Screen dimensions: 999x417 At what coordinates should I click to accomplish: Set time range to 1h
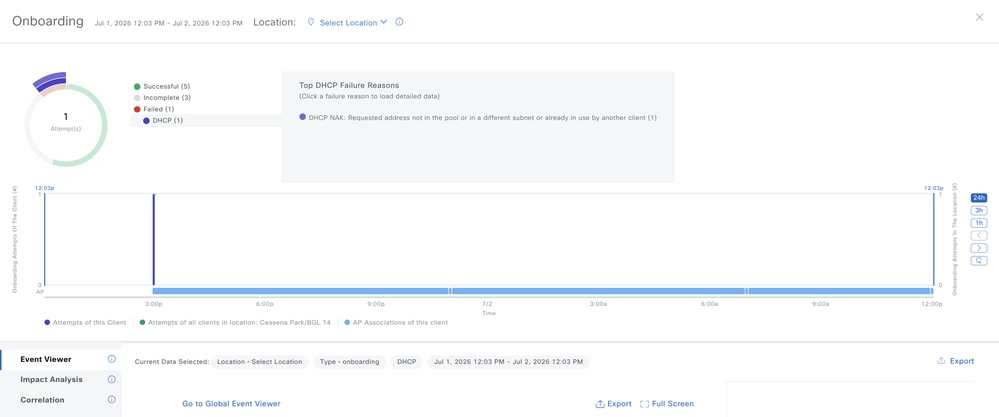(x=979, y=223)
